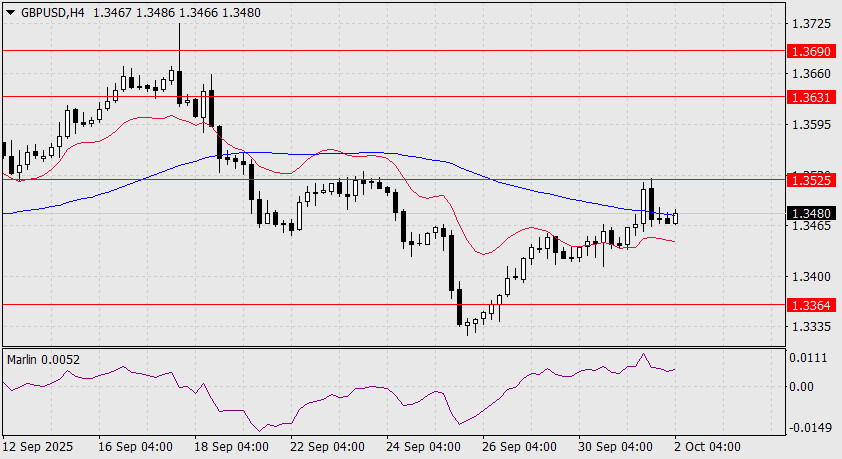The image size is (842, 459).
Task: Click the black 1.3480 current price label
Action: [x=810, y=213]
